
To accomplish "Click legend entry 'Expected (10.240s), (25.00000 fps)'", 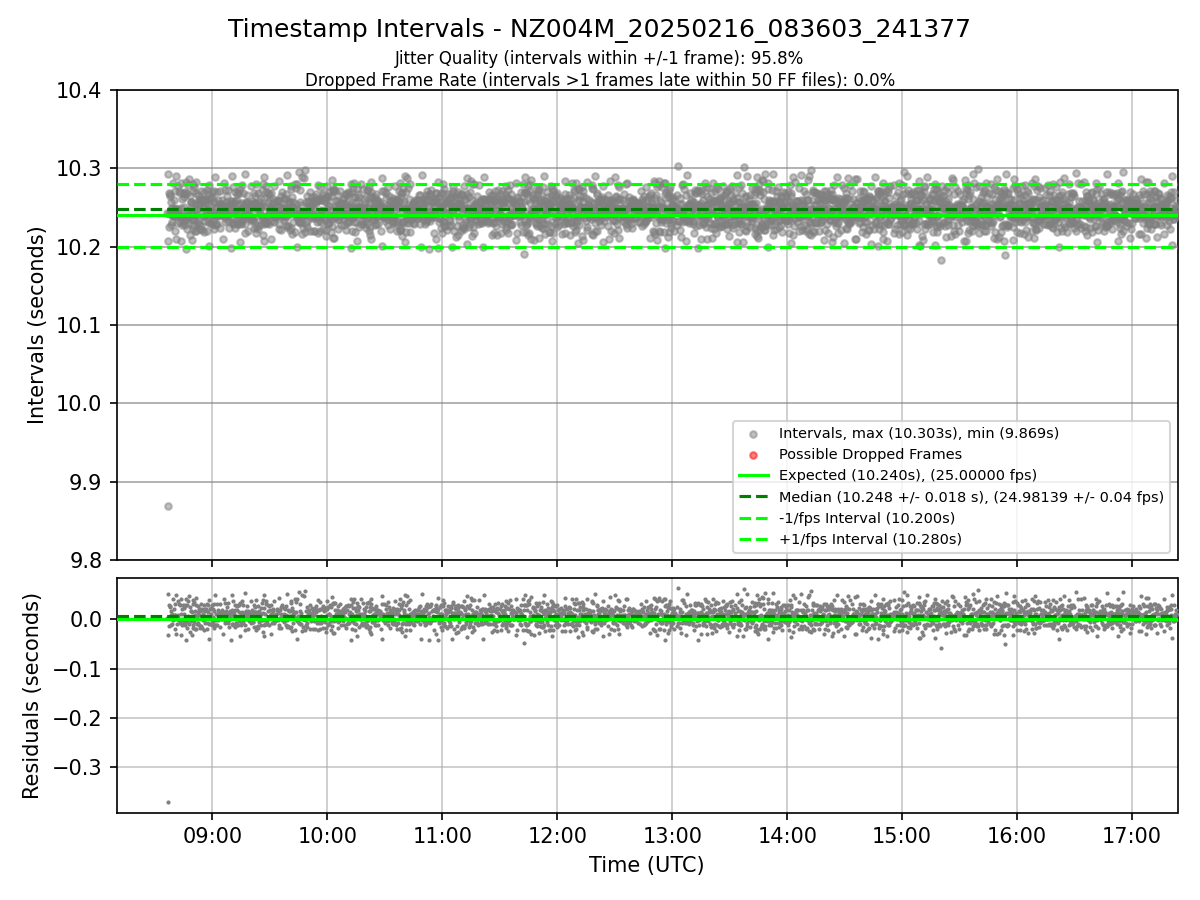I will click(x=907, y=475).
